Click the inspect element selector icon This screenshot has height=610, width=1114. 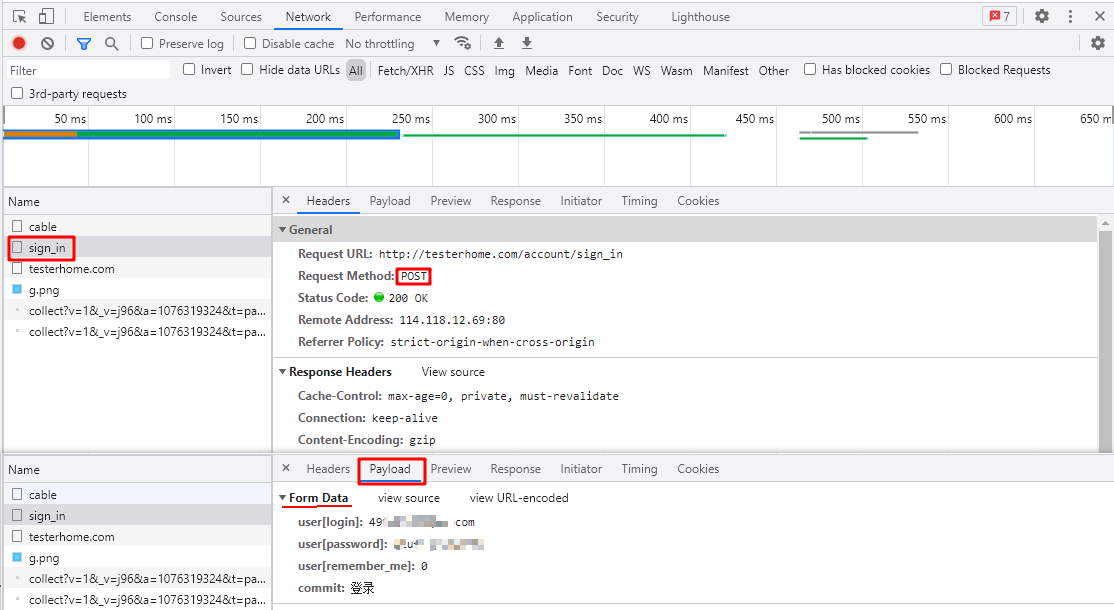tap(19, 17)
